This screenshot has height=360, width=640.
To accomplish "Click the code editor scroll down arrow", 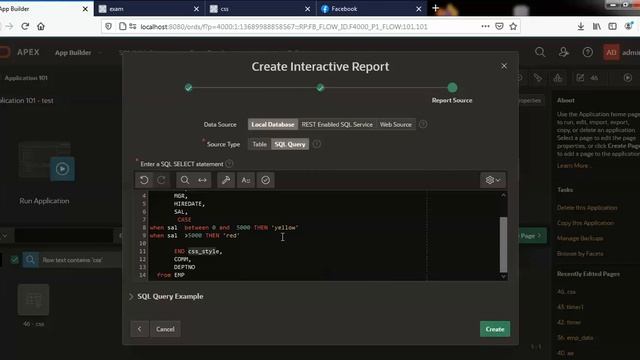I will coord(503,276).
